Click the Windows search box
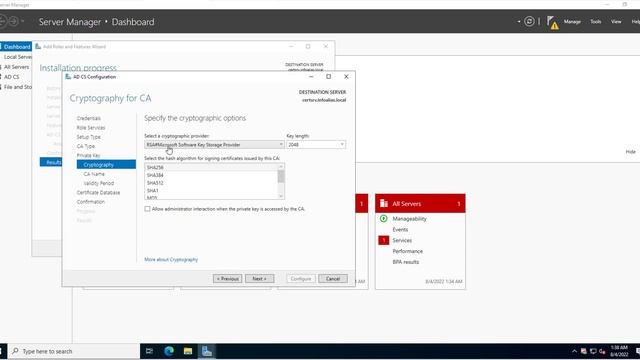 pyautogui.click(x=73, y=351)
